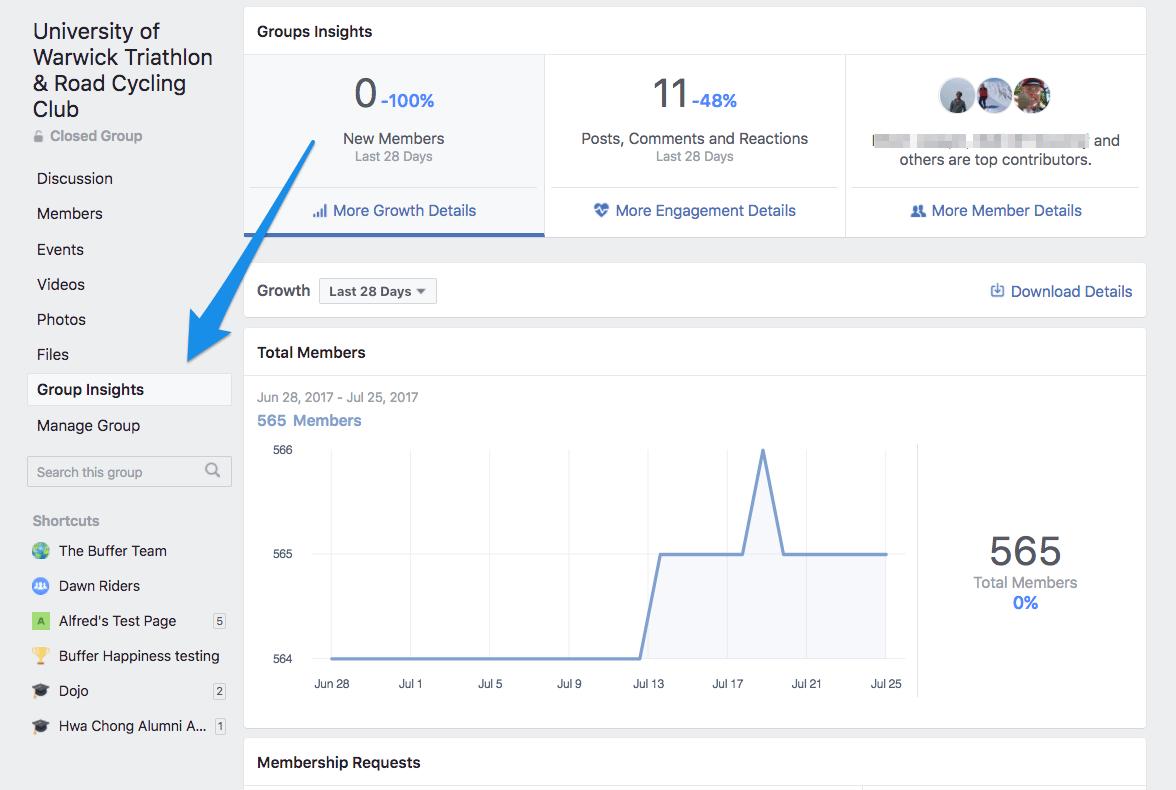Open Hwa Chong Alumni shortcut
Viewport: 1176px width, 790px height.
(132, 726)
